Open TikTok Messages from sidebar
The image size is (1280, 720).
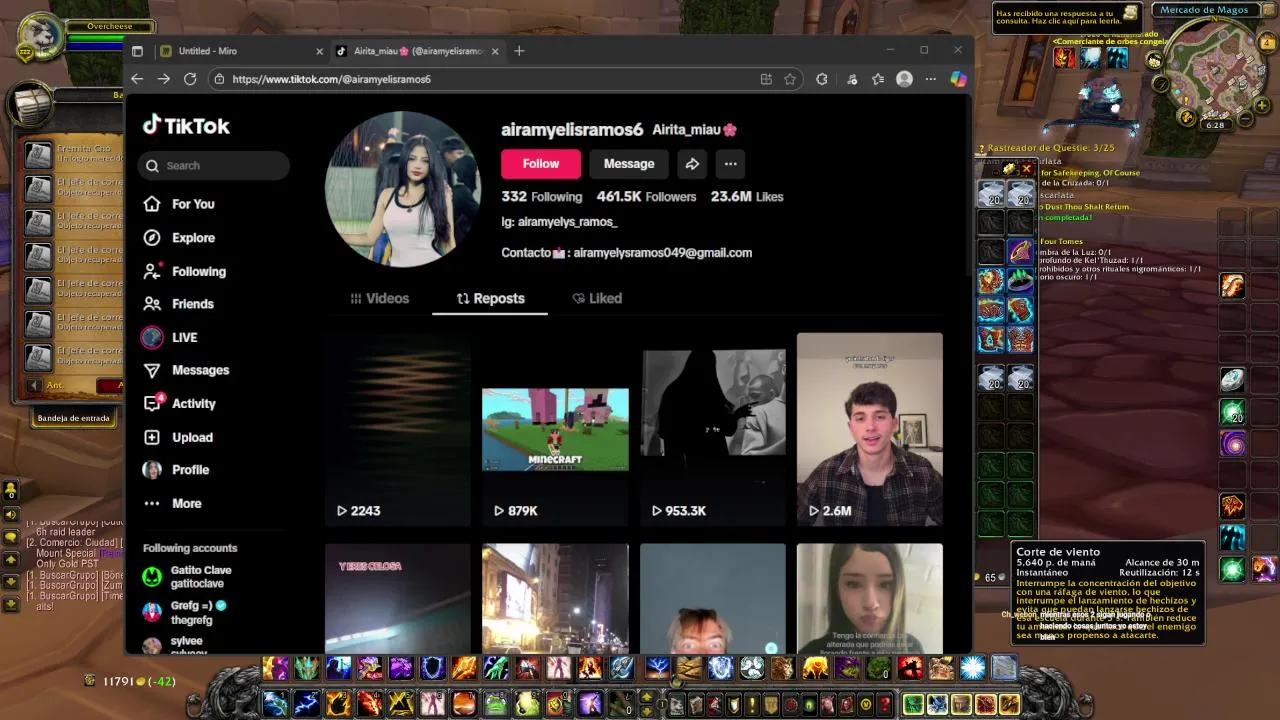pyautogui.click(x=187, y=370)
